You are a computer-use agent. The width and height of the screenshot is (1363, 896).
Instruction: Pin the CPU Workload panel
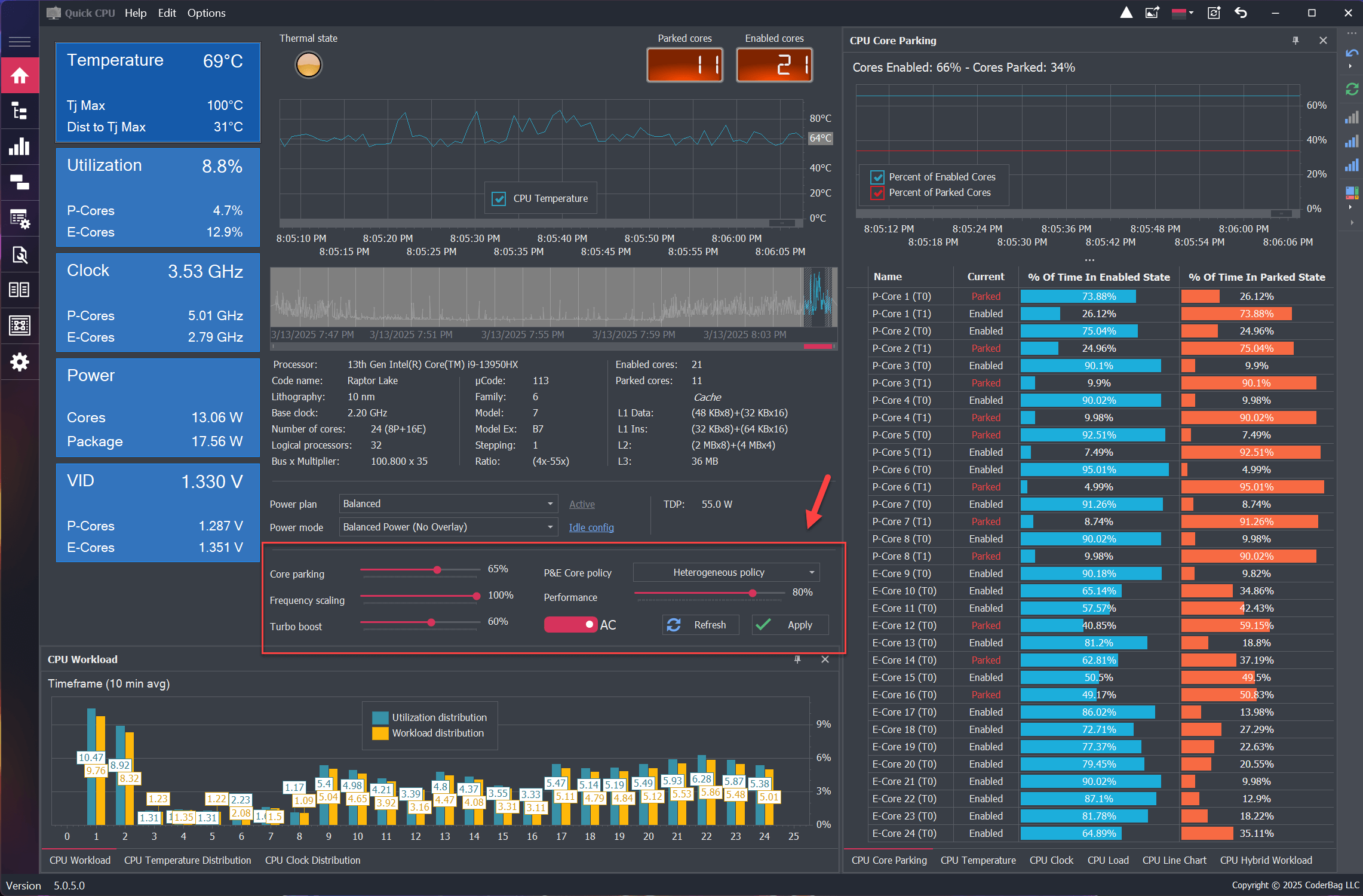797,659
